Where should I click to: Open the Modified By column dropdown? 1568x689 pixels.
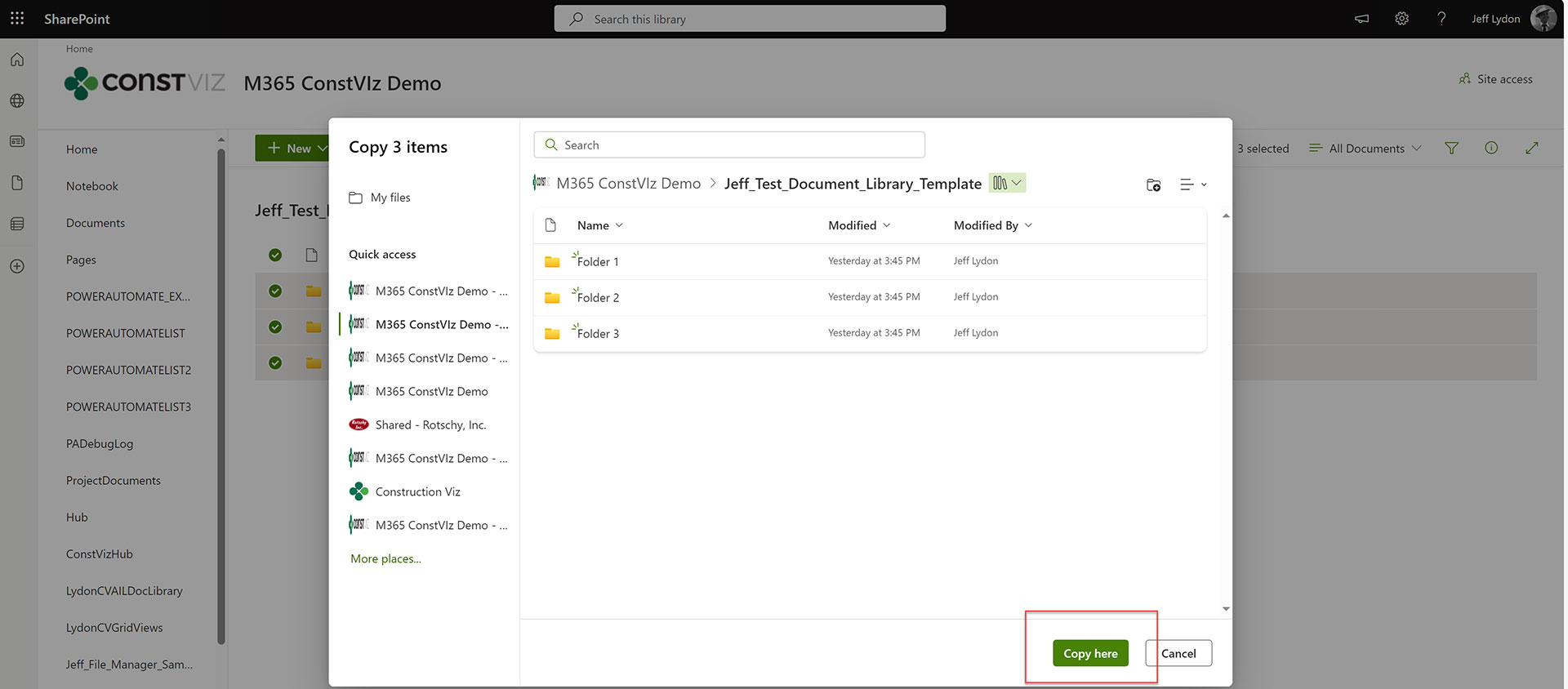(993, 225)
